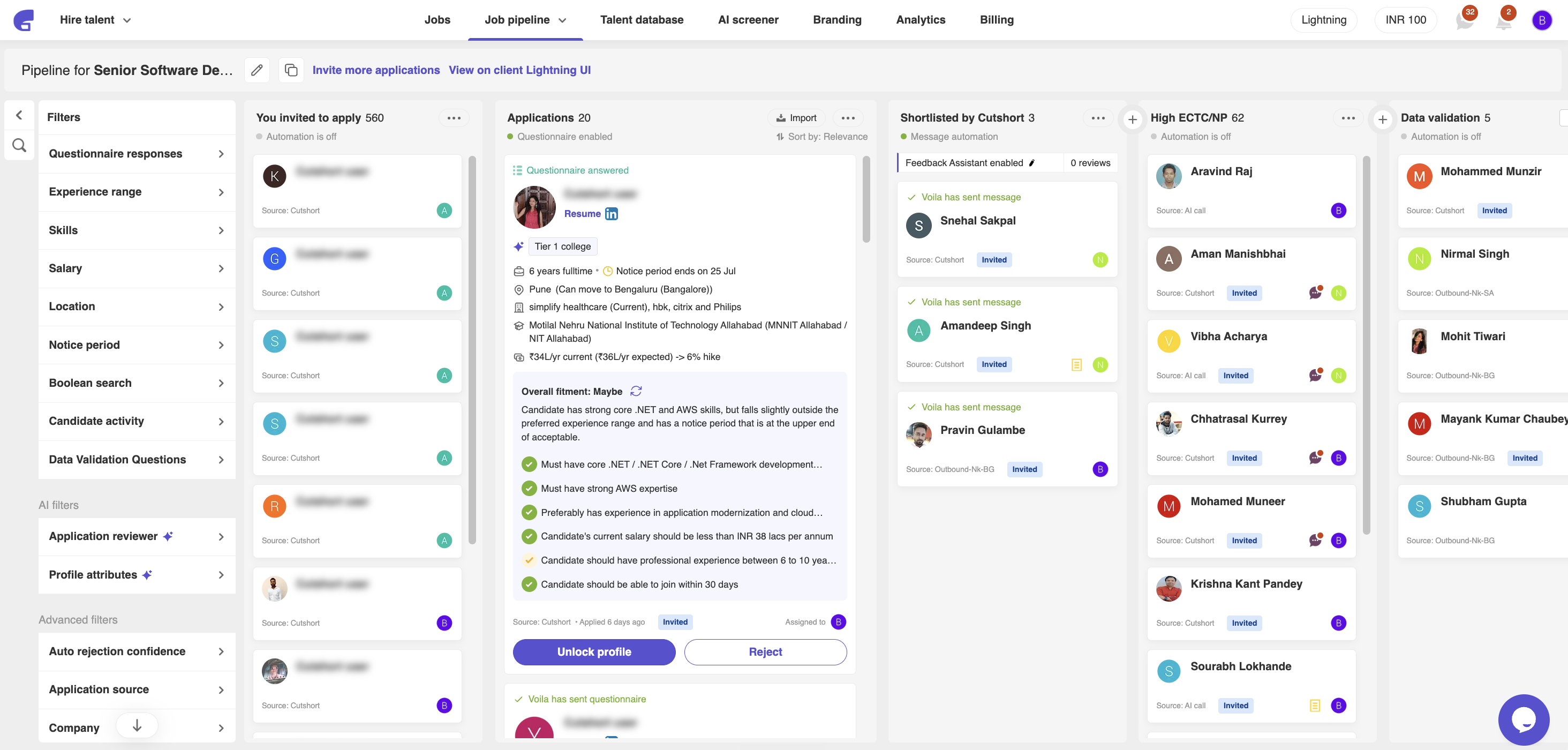This screenshot has width=1568, height=750.
Task: Click the Reject button
Action: [765, 652]
